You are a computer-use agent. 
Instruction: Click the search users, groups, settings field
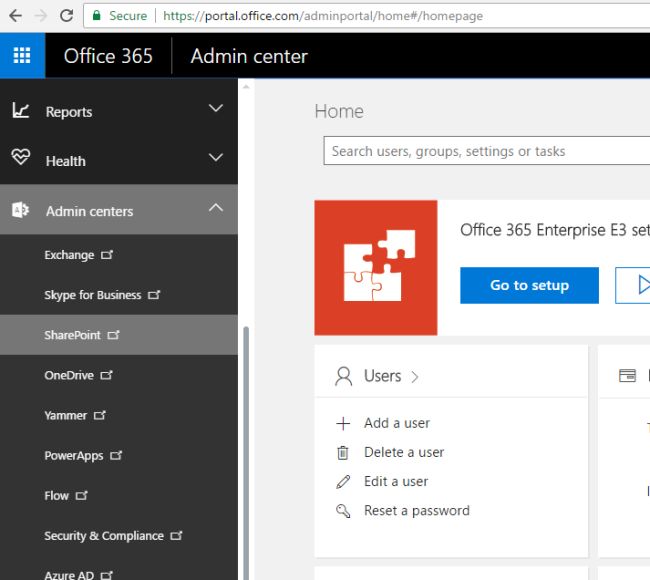pos(487,150)
